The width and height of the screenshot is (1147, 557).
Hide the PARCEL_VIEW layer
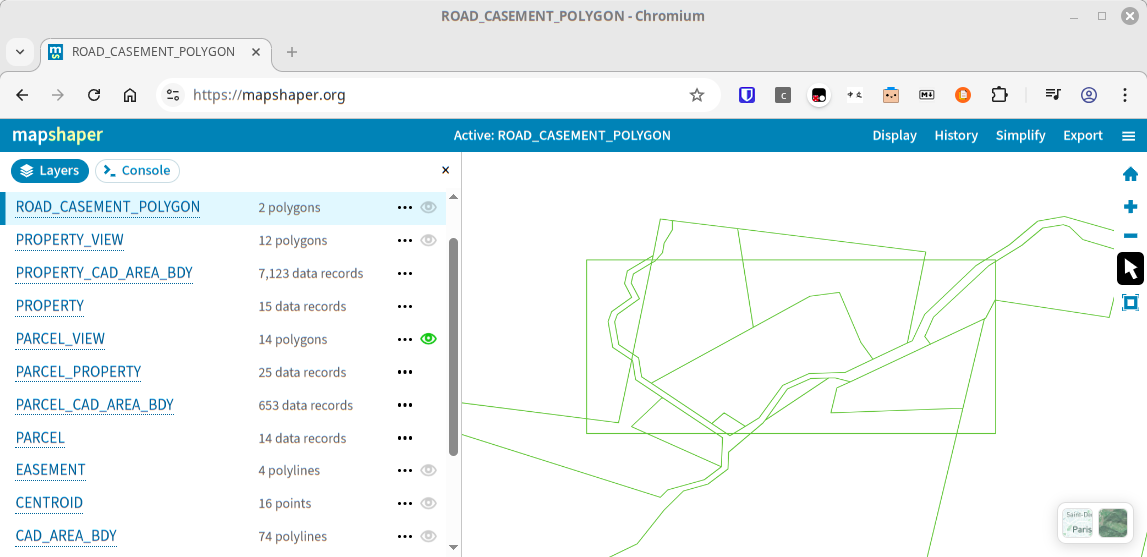(429, 339)
